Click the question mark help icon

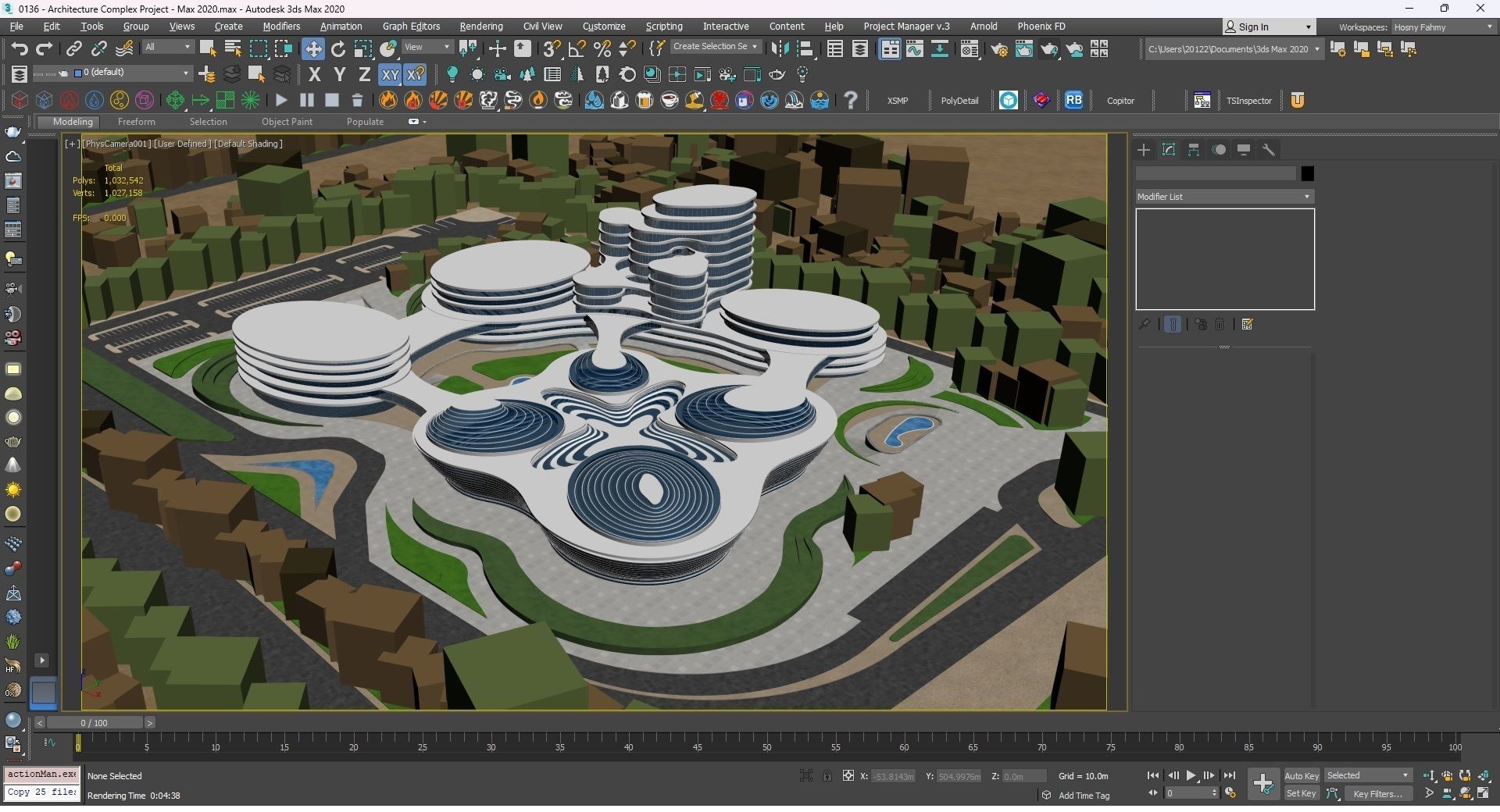[x=851, y=100]
